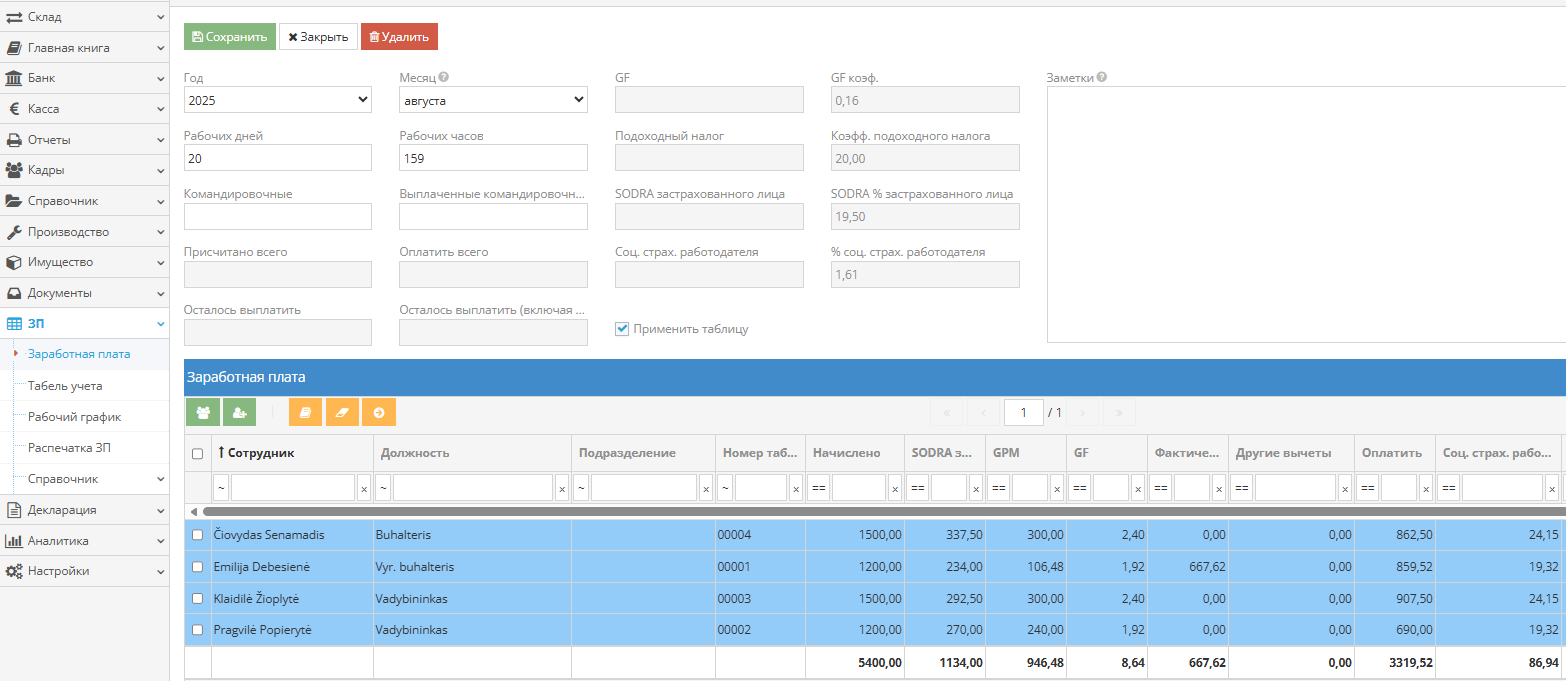The image size is (1566, 681).
Task: Open Табель учета in the sidebar
Action: (x=65, y=385)
